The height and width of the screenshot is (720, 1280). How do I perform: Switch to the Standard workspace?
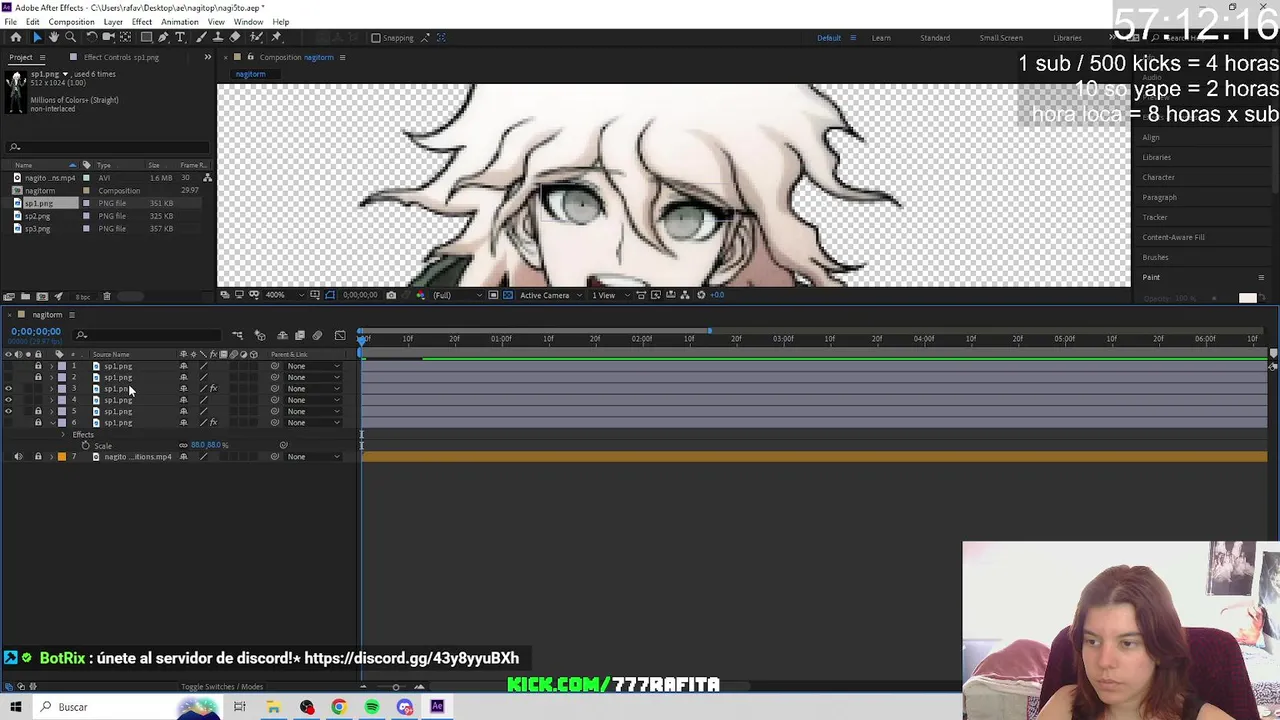[935, 38]
